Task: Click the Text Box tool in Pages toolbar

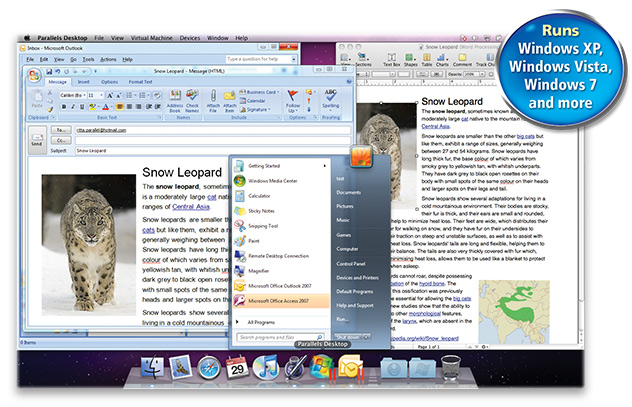Action: pyautogui.click(x=391, y=60)
